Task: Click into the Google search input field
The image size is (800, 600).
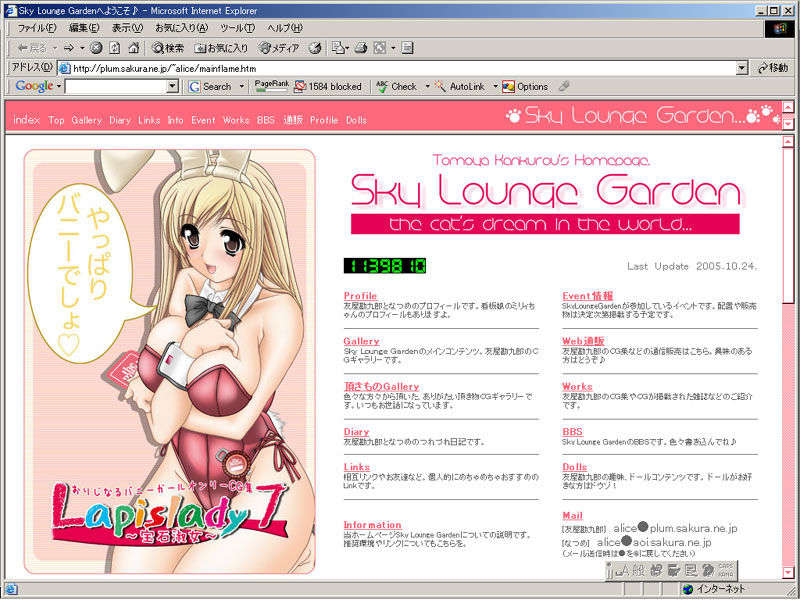Action: 116,86
